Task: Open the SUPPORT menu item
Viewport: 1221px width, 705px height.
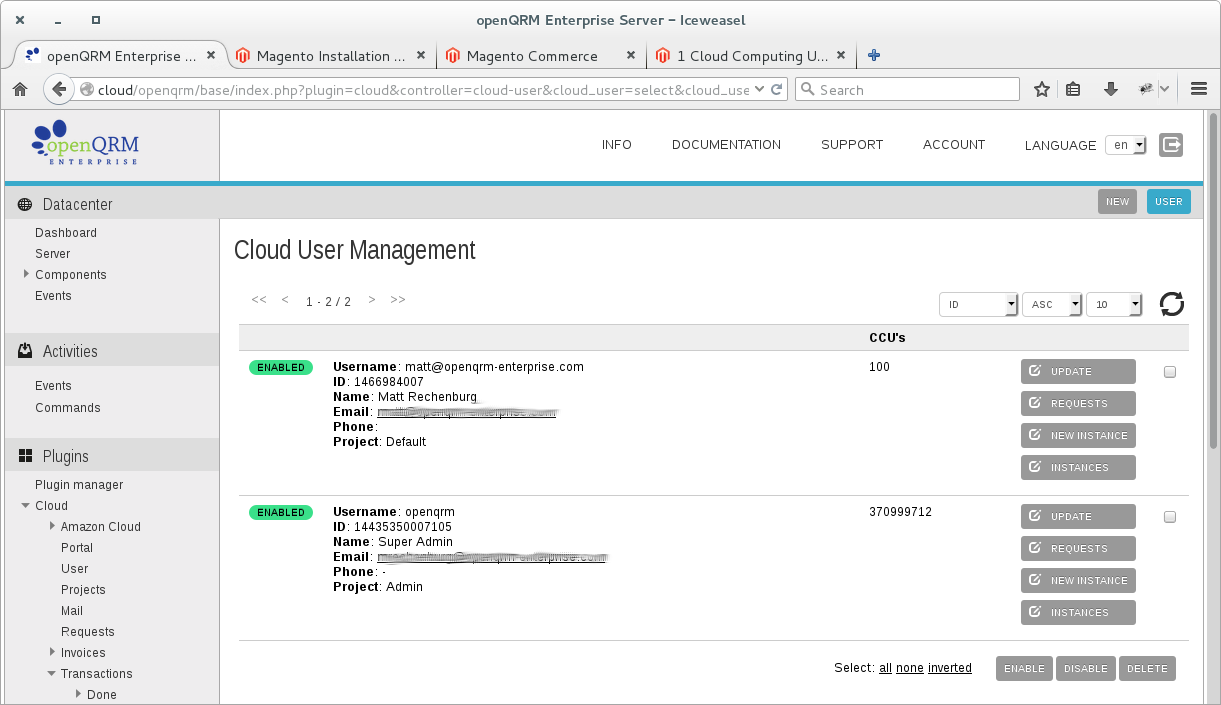Action: pos(852,145)
